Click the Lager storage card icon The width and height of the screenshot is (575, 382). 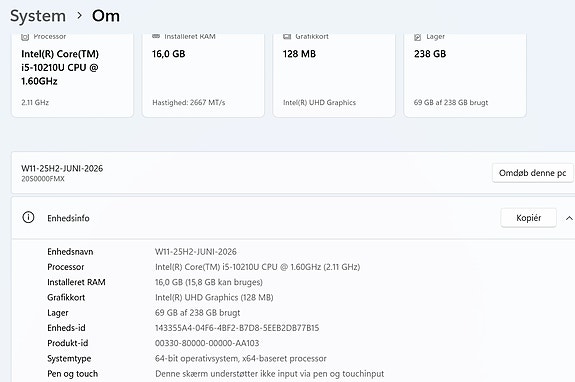coord(417,37)
